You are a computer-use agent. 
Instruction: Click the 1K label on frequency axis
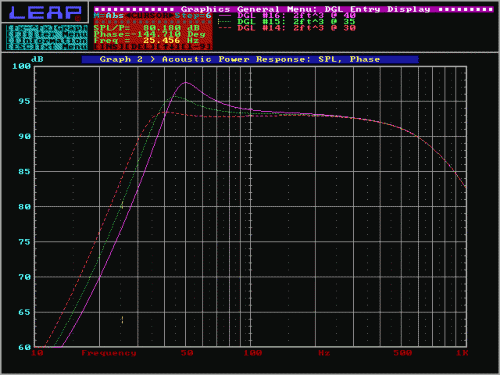tap(462, 353)
